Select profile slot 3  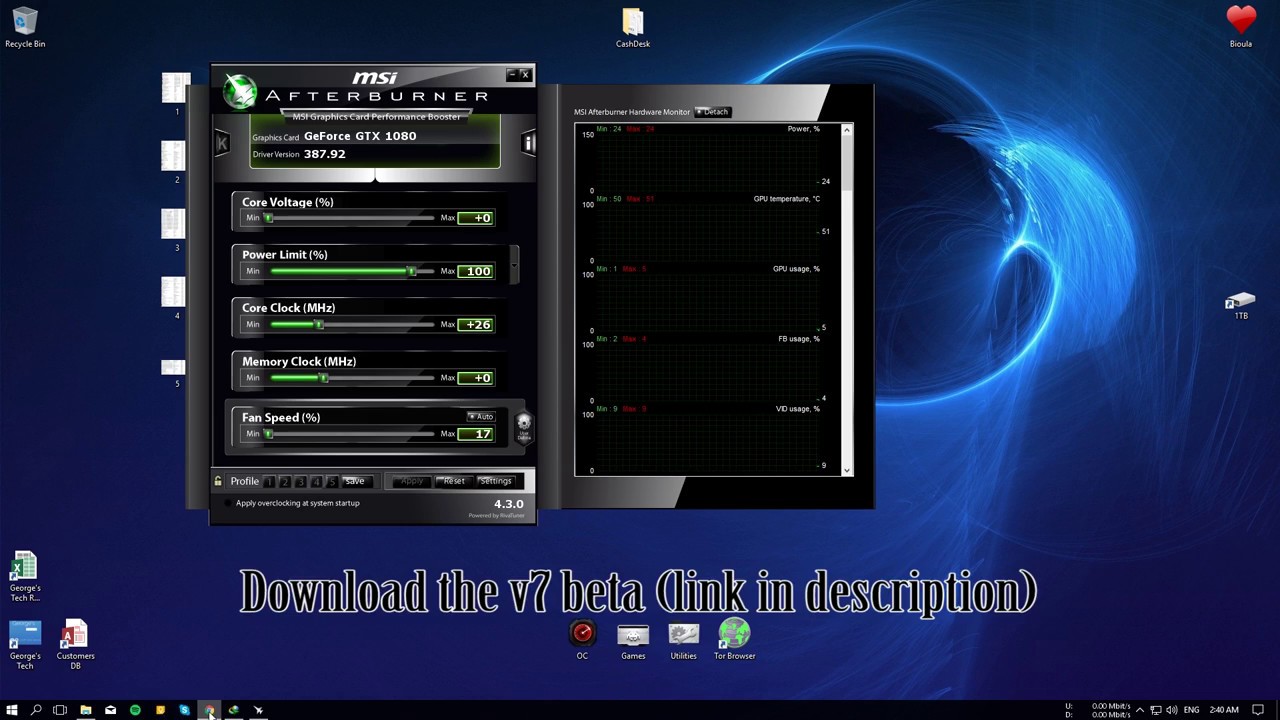click(300, 481)
